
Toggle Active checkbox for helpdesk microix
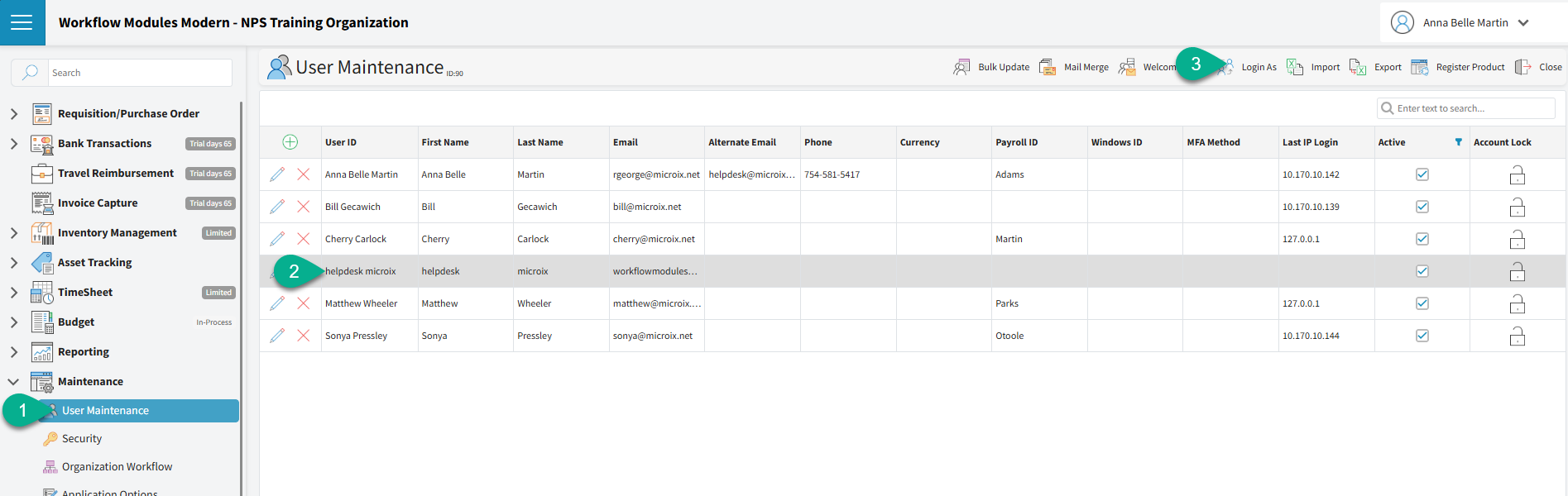click(1422, 271)
